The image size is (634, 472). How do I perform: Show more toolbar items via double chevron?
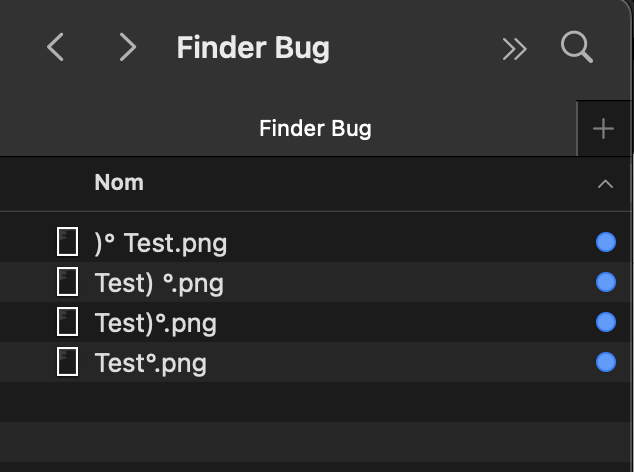[x=514, y=48]
